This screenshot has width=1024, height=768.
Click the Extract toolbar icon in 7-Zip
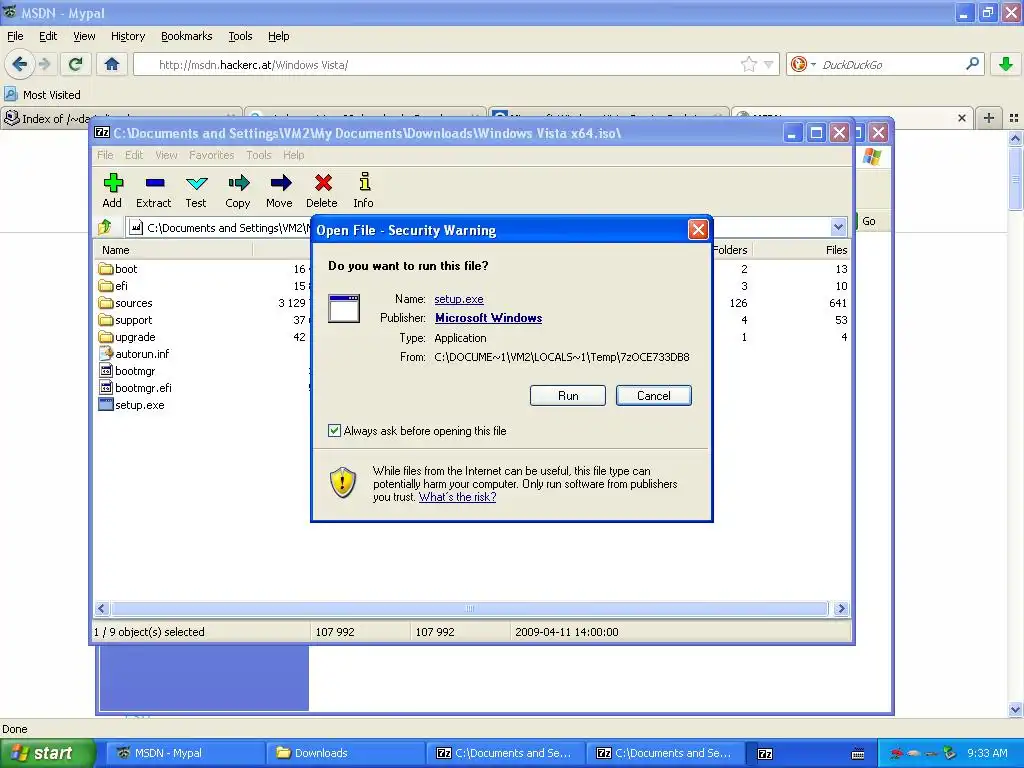coord(155,184)
